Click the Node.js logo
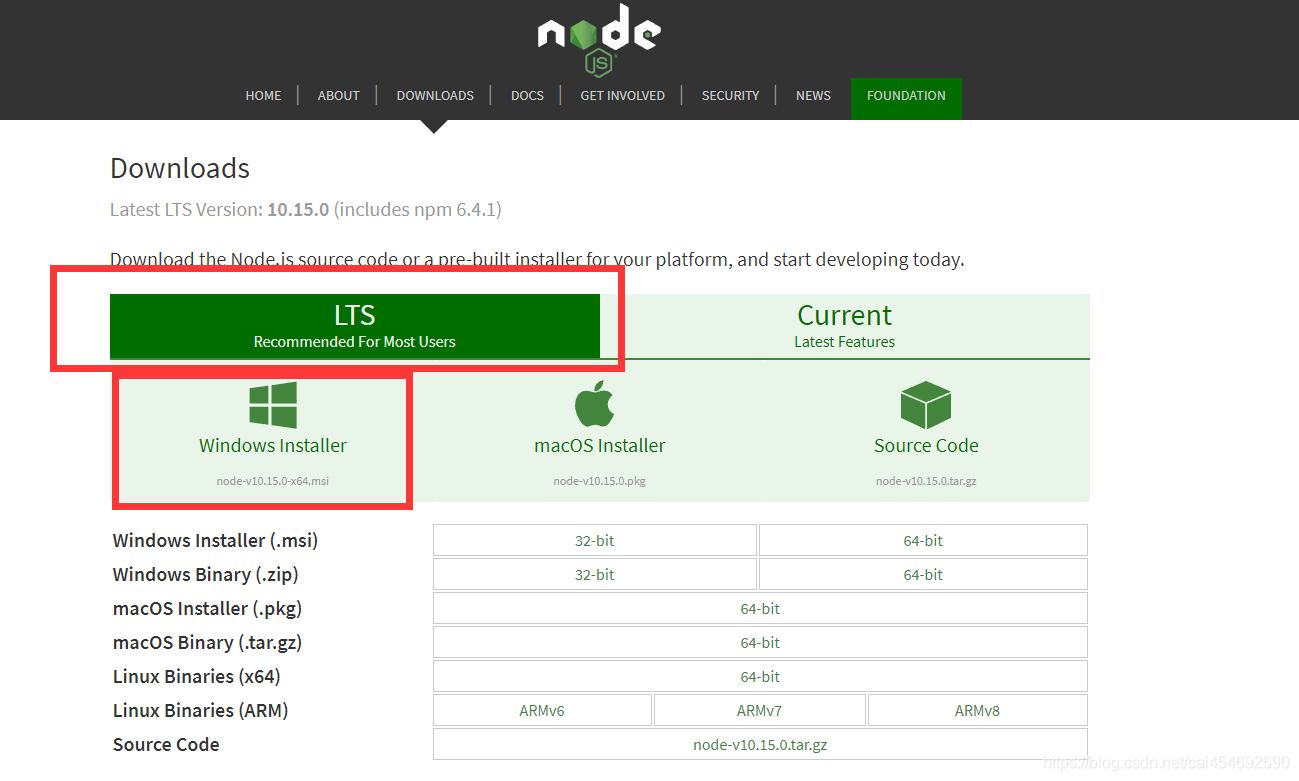This screenshot has width=1299, height=781. (599, 40)
